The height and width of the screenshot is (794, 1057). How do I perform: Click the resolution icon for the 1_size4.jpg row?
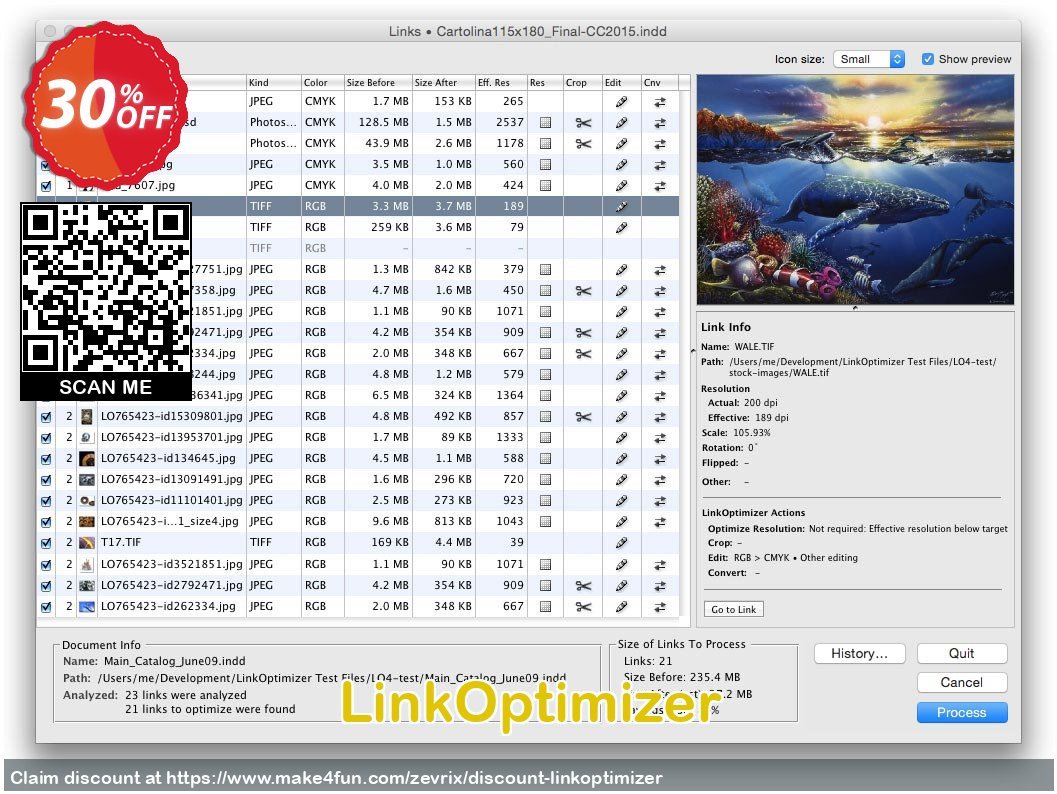(545, 522)
